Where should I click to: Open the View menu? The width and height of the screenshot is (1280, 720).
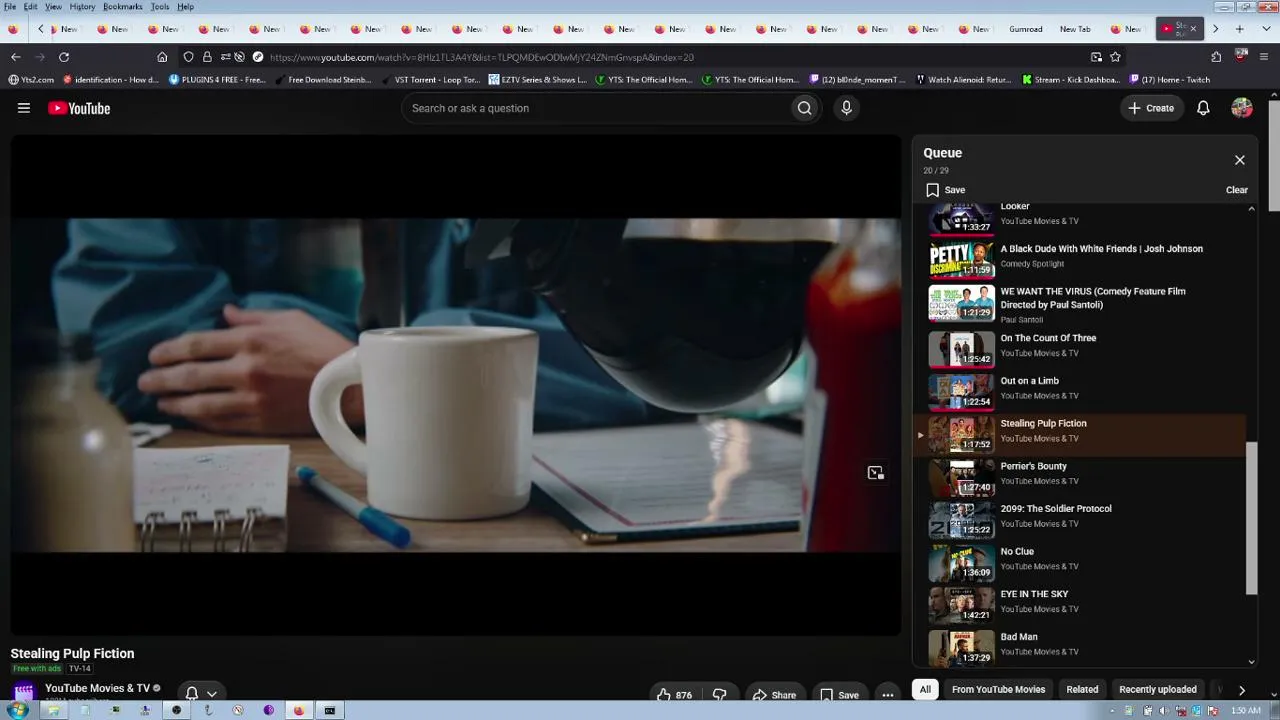pyautogui.click(x=53, y=6)
